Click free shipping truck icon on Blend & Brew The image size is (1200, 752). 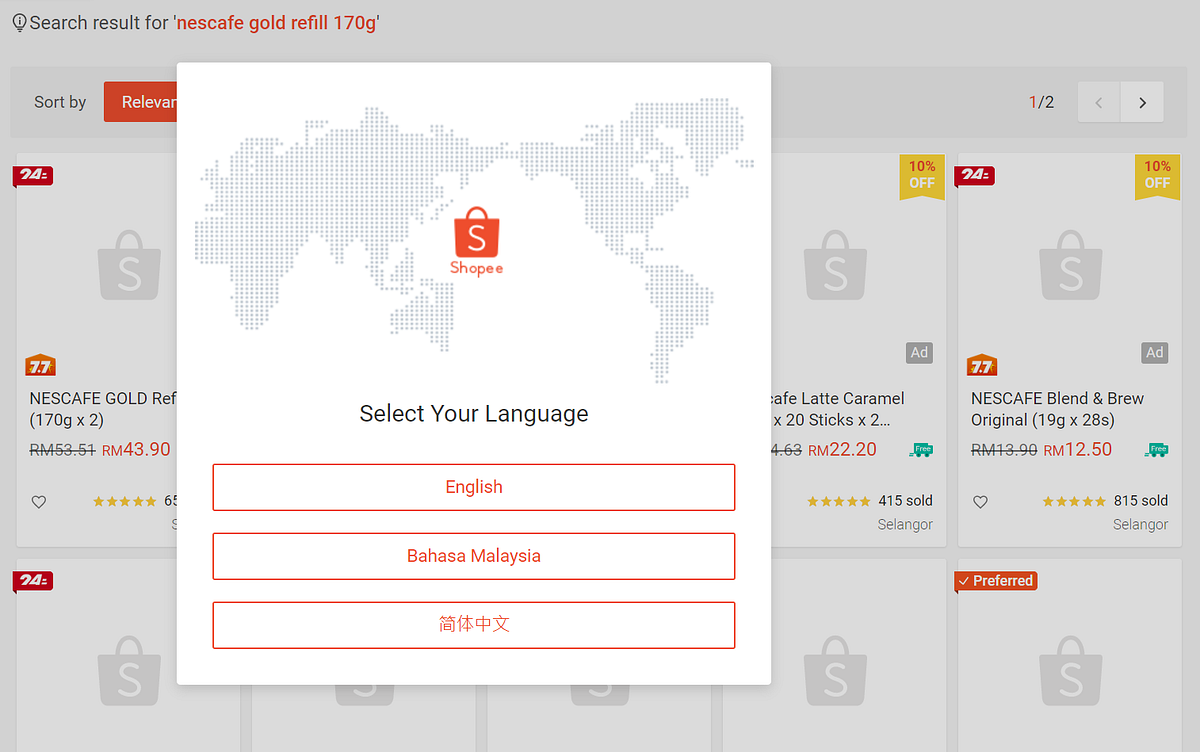click(1157, 450)
